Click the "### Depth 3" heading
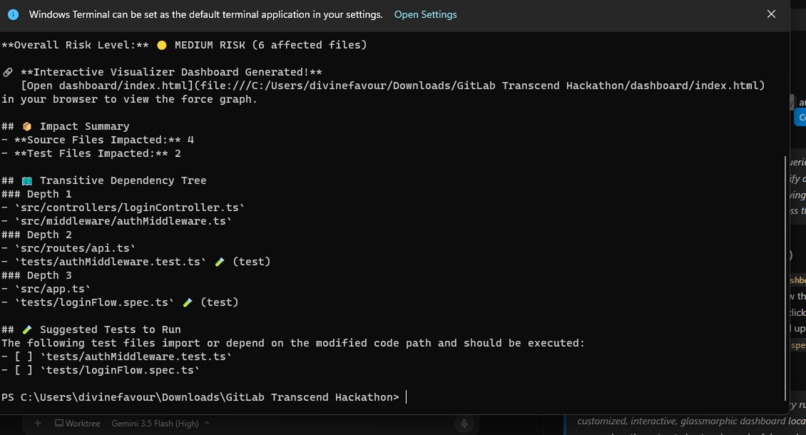This screenshot has width=806, height=435. [36, 275]
